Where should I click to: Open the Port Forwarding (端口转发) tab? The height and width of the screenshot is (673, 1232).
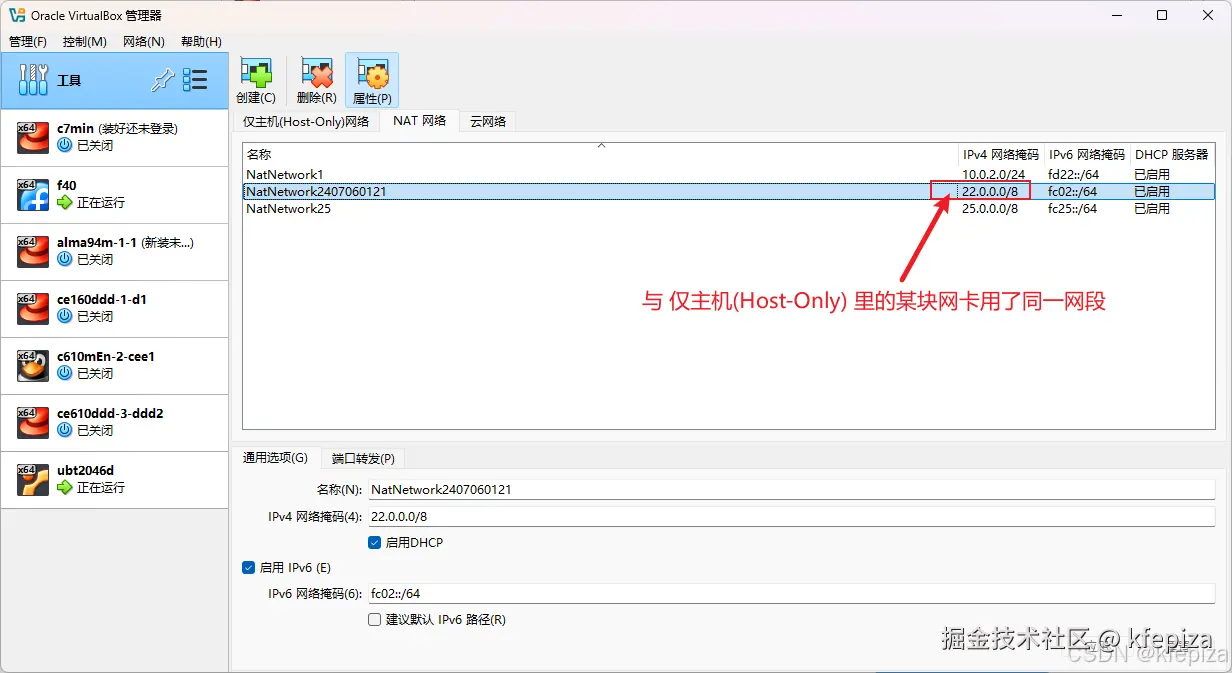(x=363, y=459)
